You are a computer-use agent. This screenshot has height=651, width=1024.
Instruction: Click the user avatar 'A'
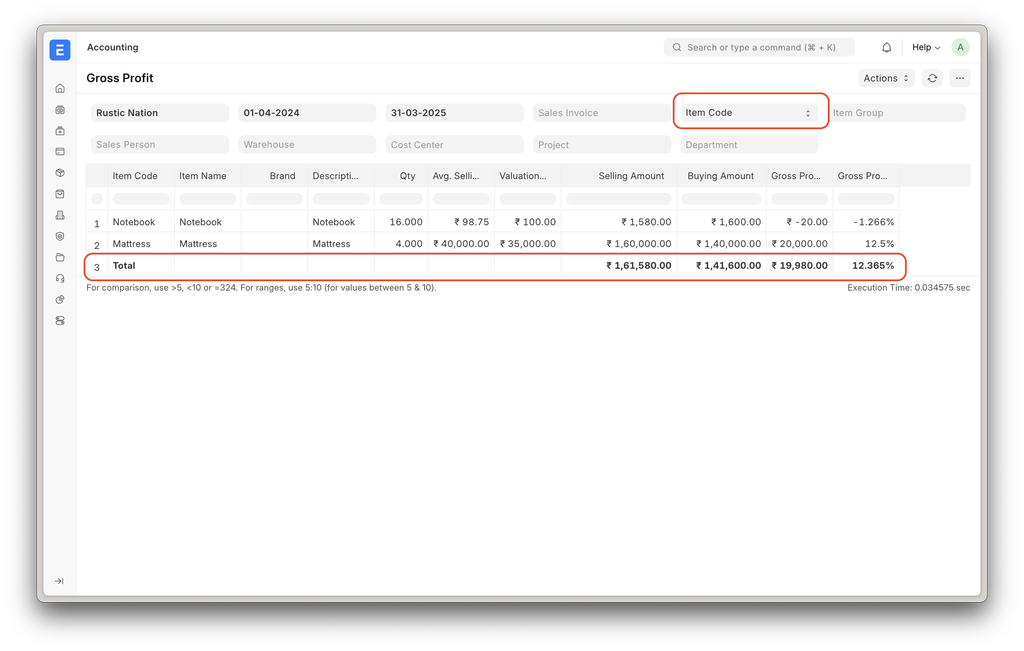[960, 47]
